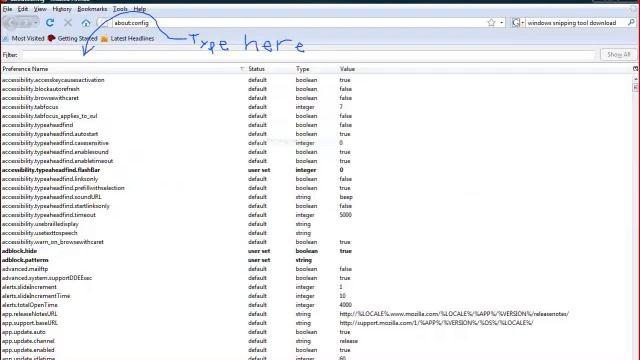Go to the Home page icon

coord(86,23)
